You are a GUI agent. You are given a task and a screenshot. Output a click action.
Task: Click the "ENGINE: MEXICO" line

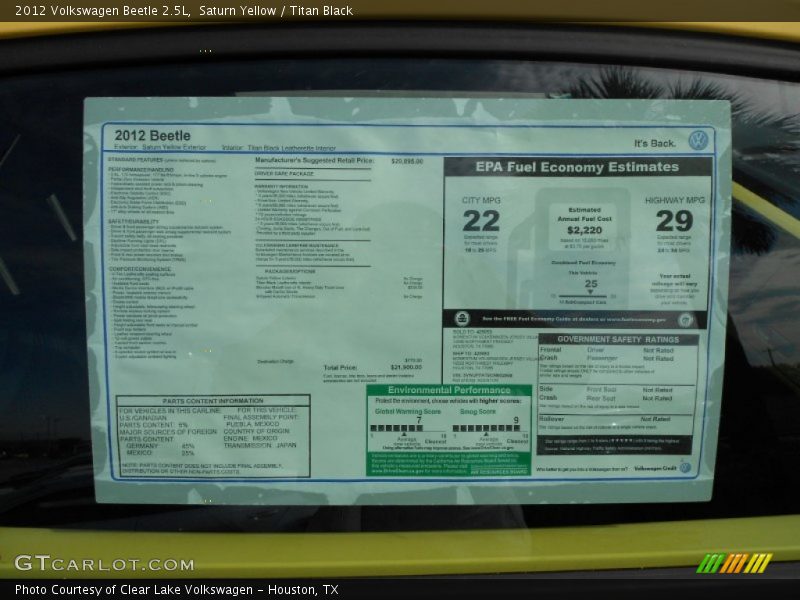(251, 438)
